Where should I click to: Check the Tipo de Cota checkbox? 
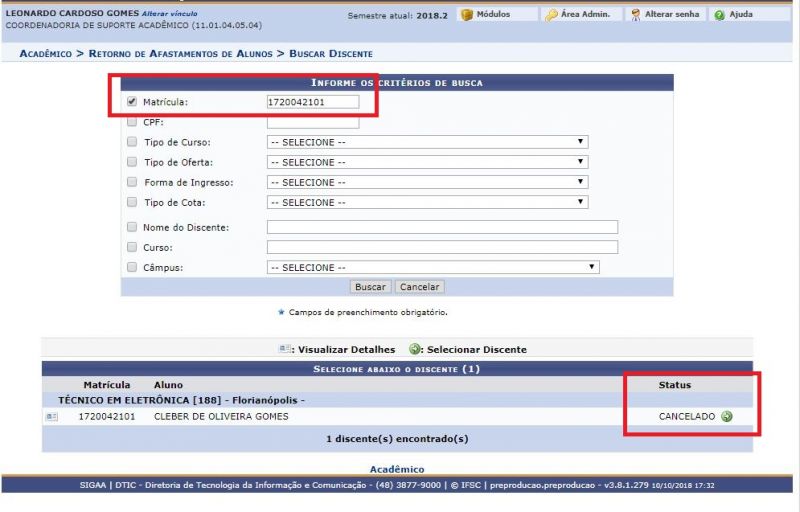(132, 202)
